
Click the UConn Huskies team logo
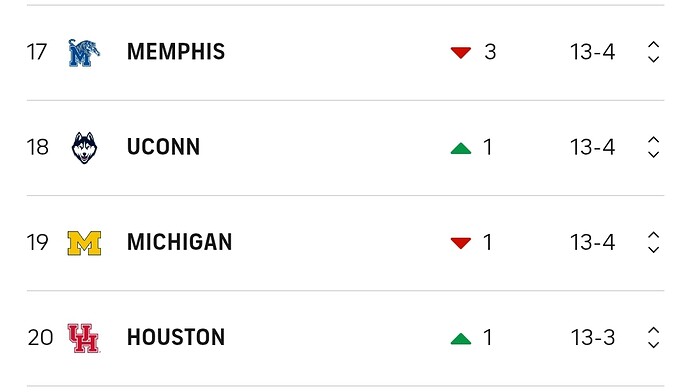tap(84, 147)
